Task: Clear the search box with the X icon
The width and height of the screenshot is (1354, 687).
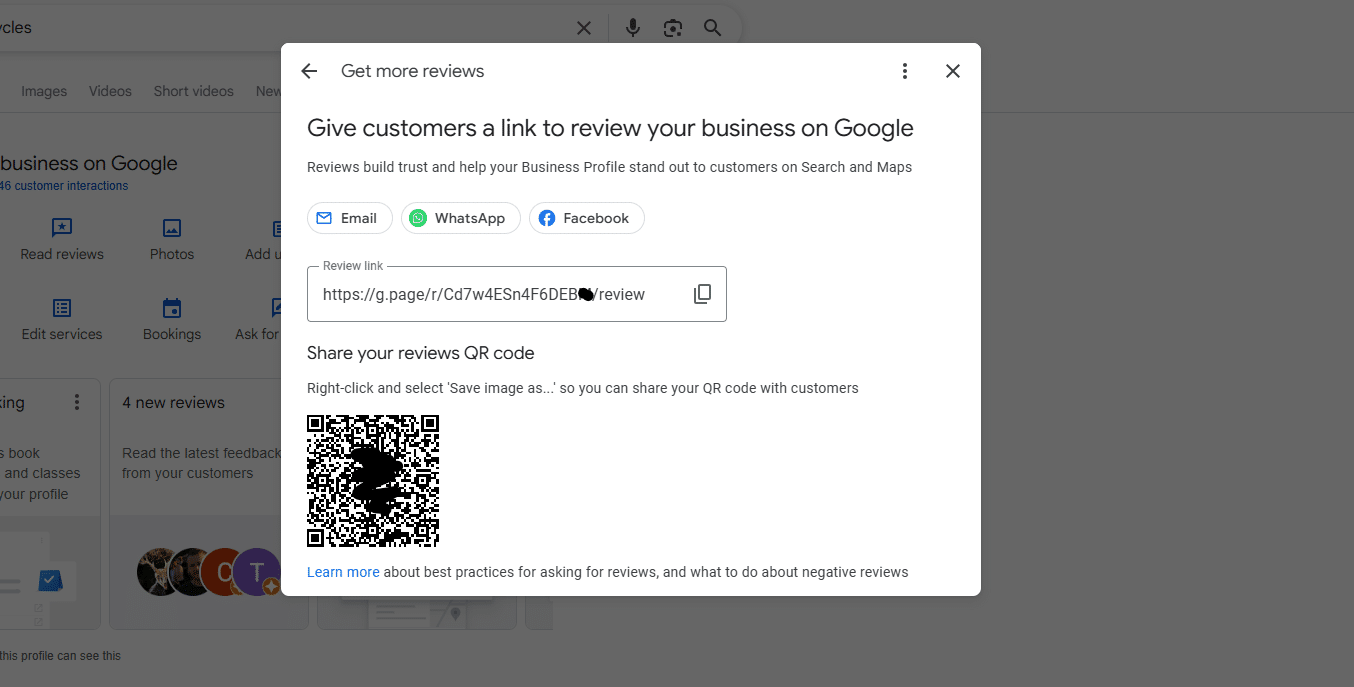Action: click(x=584, y=28)
